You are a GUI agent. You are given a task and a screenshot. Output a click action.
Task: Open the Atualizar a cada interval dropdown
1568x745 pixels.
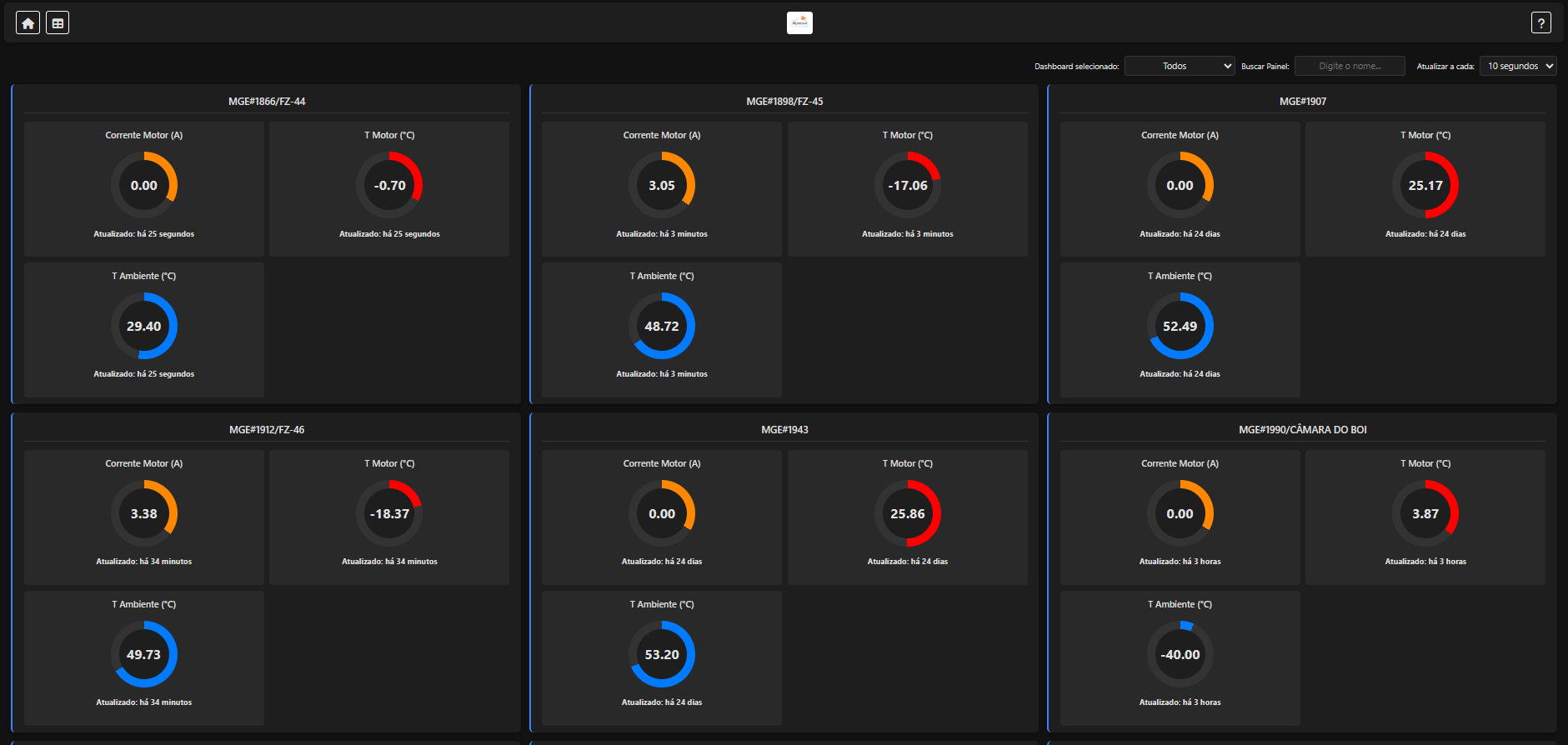tap(1518, 66)
